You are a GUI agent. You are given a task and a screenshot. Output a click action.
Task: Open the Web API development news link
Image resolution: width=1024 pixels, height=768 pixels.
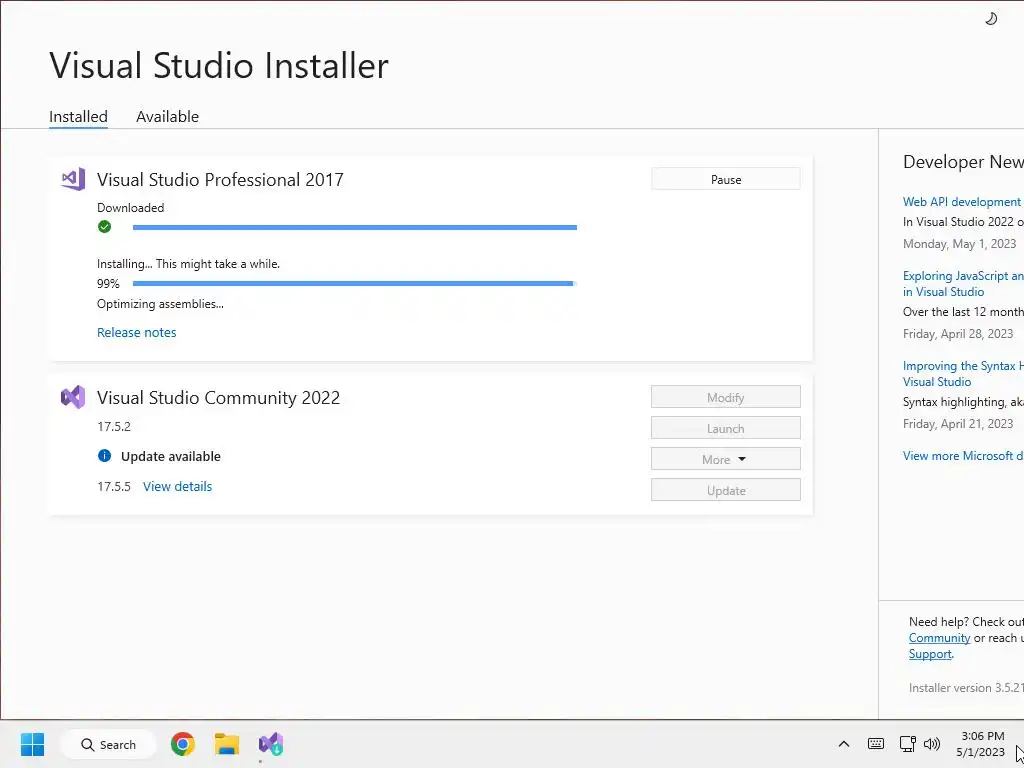tap(963, 202)
